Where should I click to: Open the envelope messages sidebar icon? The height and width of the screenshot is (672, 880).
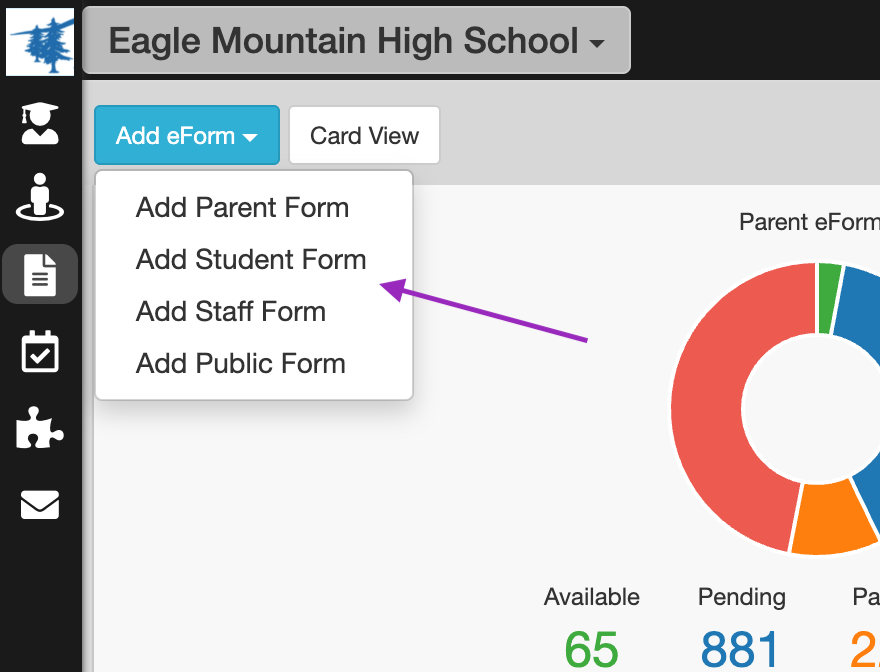click(x=40, y=504)
